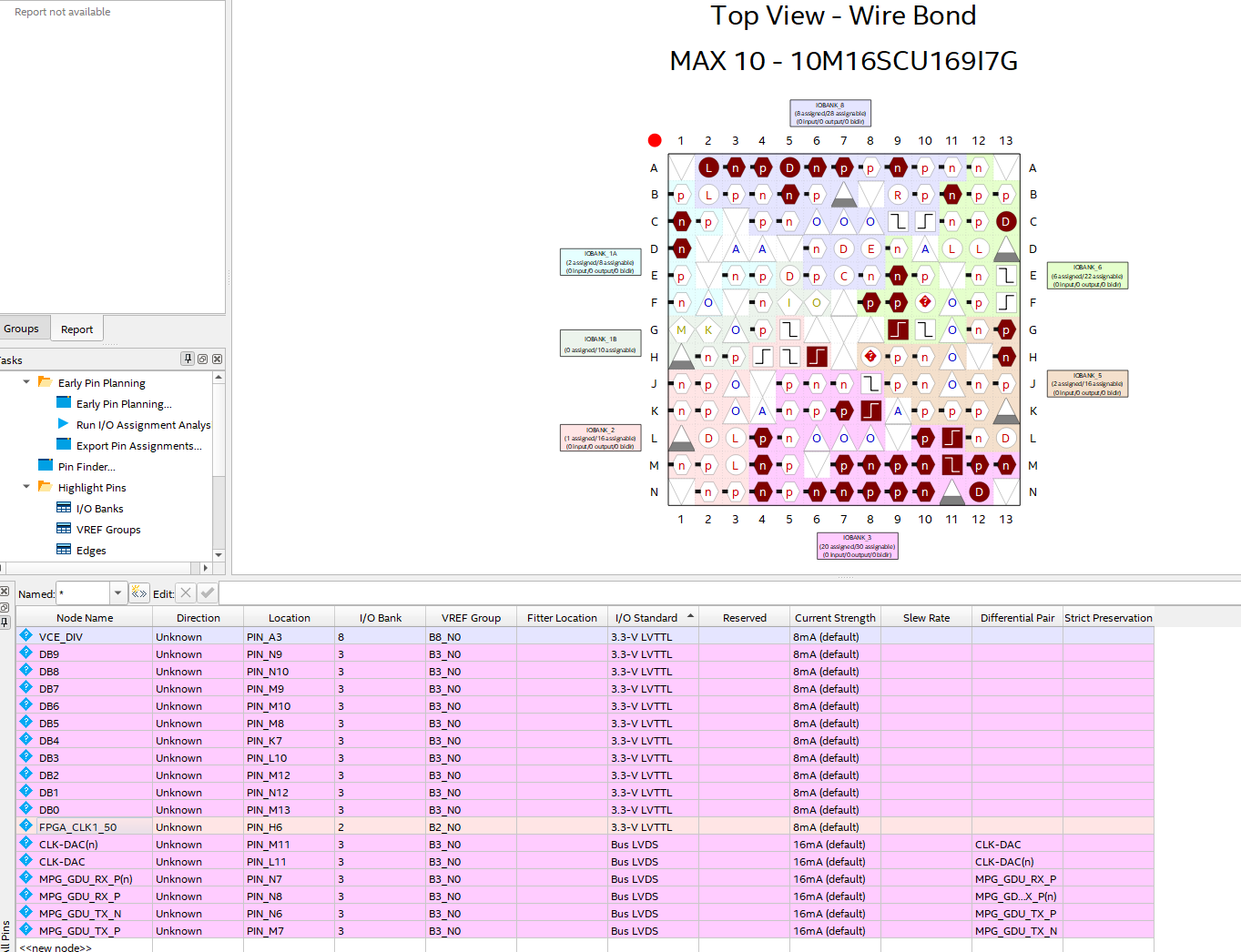This screenshot has width=1241, height=952.
Task: Pin the All Pins panel
Action: pyautogui.click(x=5, y=623)
